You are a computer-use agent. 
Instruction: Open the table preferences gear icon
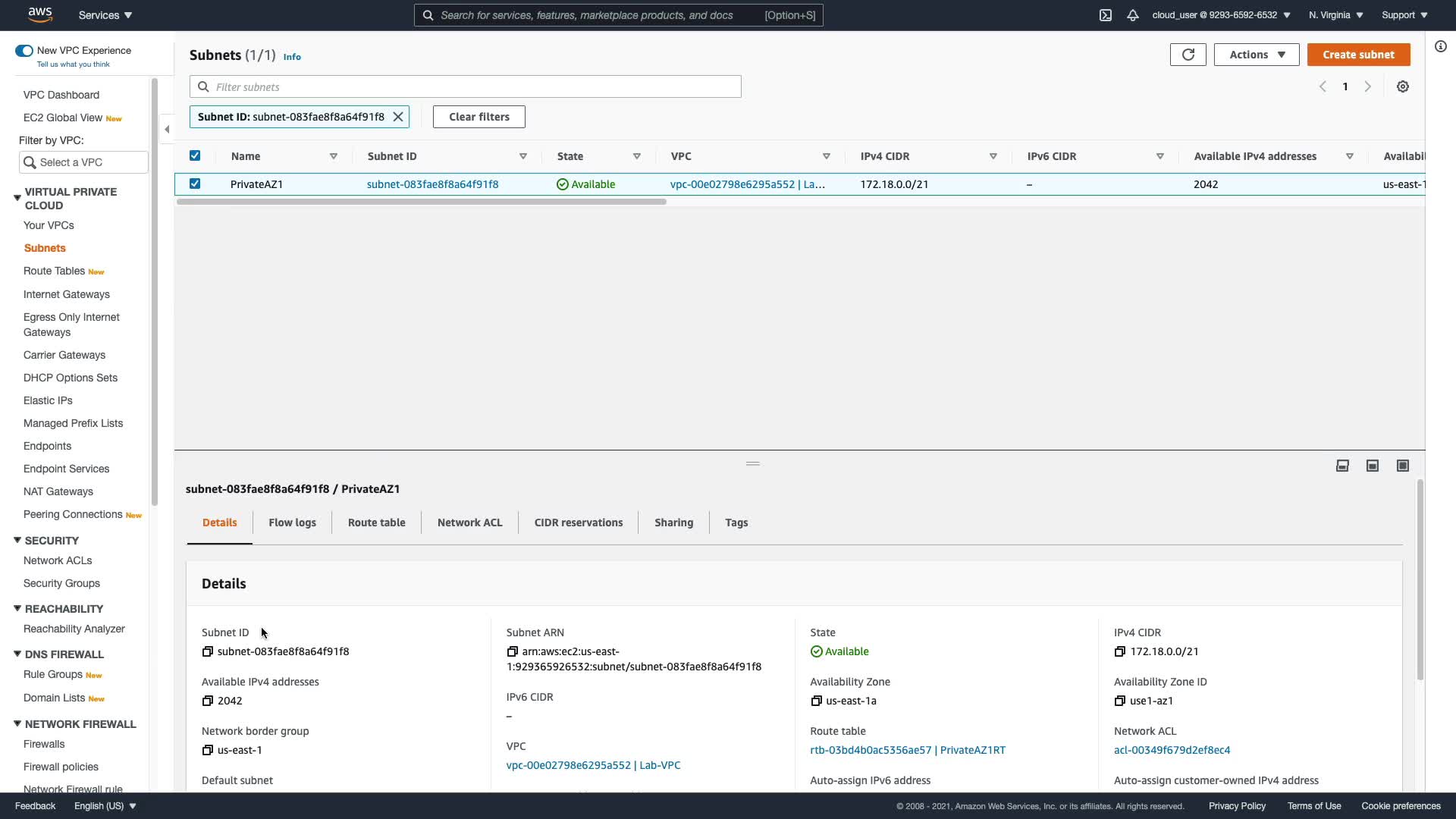pos(1403,86)
